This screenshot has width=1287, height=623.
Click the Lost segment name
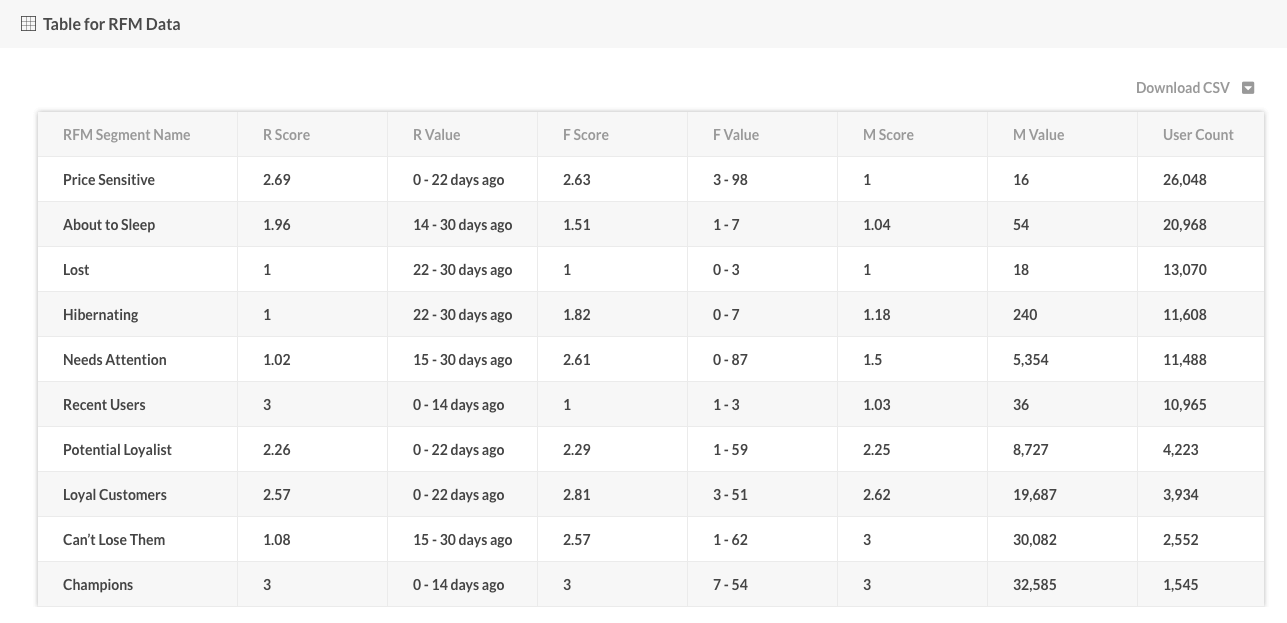[x=76, y=270]
